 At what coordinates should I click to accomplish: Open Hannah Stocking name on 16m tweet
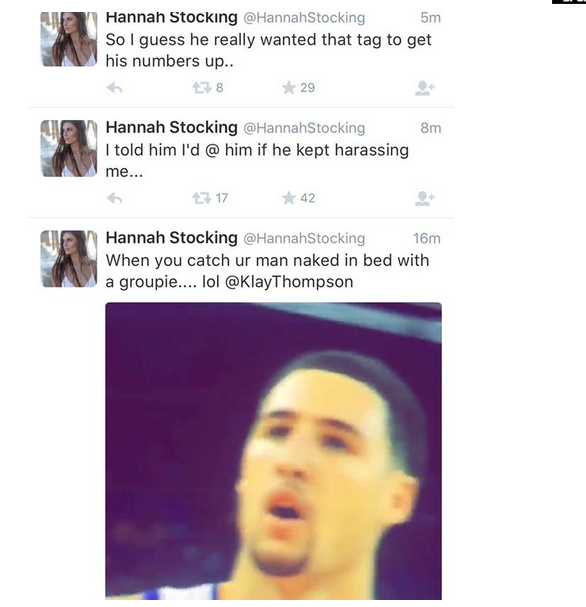point(171,238)
